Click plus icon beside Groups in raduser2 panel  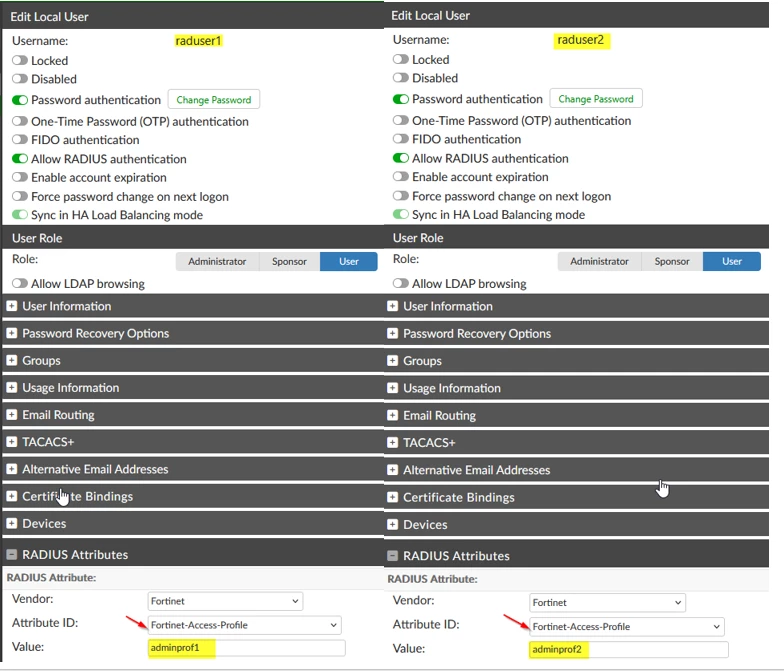tap(393, 360)
